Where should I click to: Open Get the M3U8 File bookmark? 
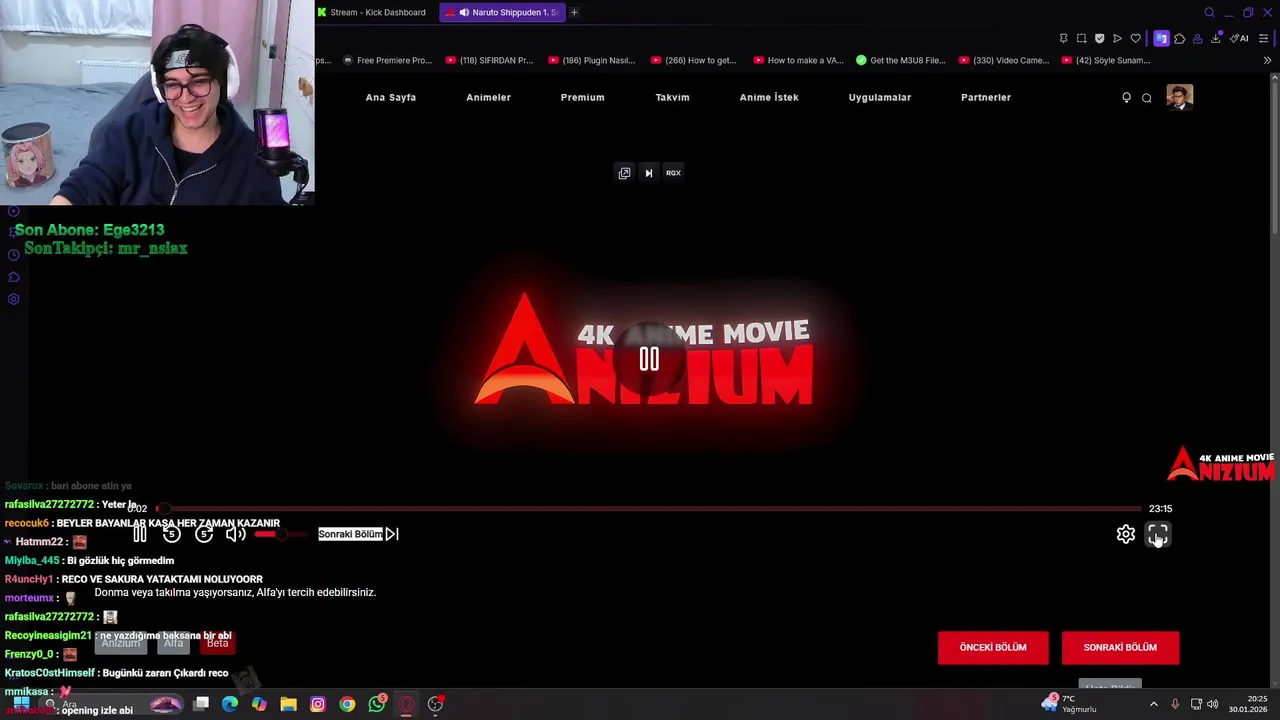[901, 60]
